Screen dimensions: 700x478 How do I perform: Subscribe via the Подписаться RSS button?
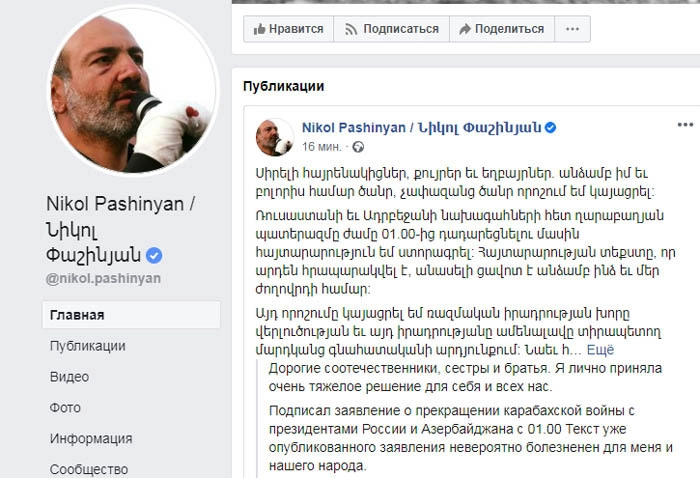392,29
